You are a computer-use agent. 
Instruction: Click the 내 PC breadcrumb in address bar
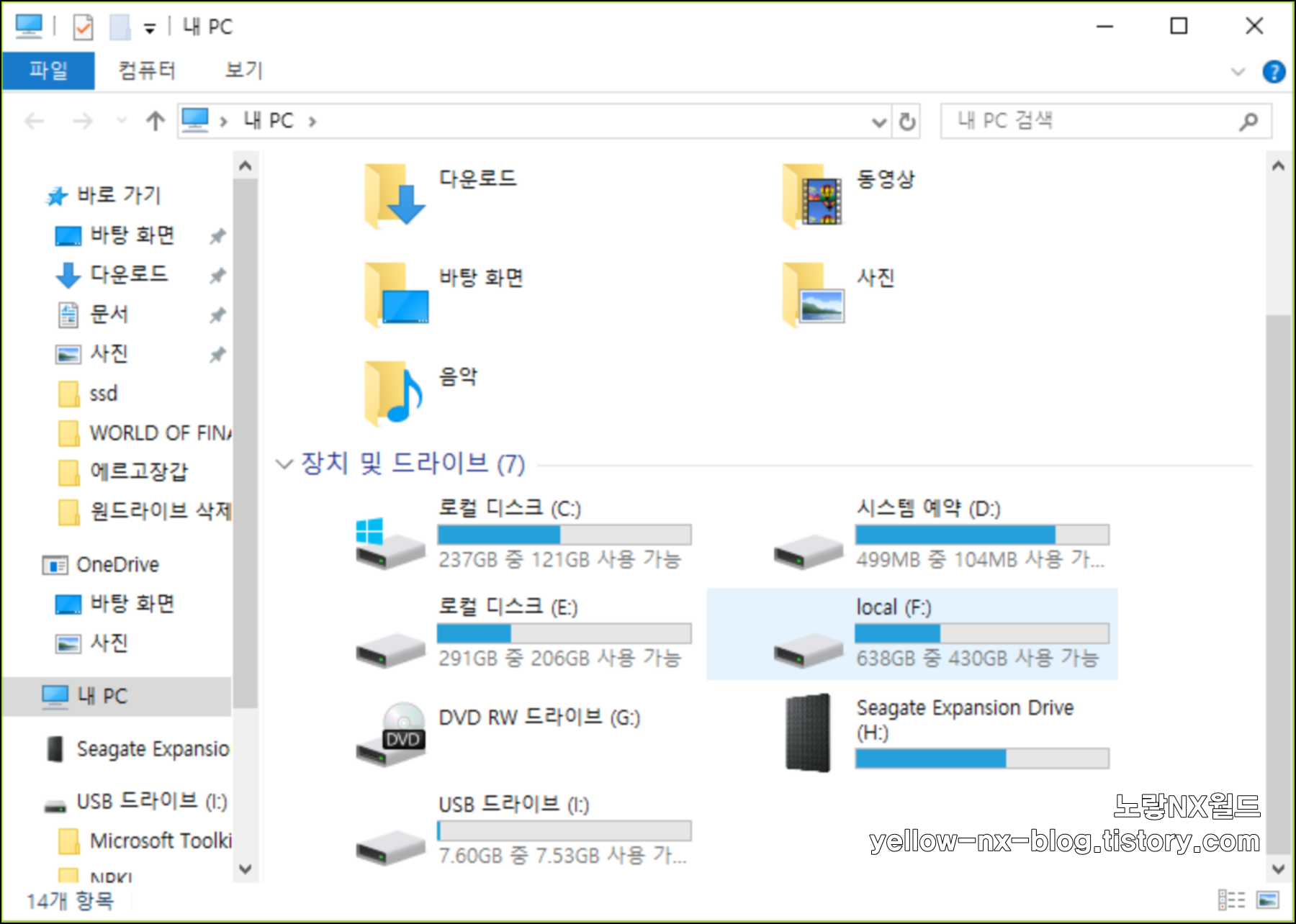point(268,120)
